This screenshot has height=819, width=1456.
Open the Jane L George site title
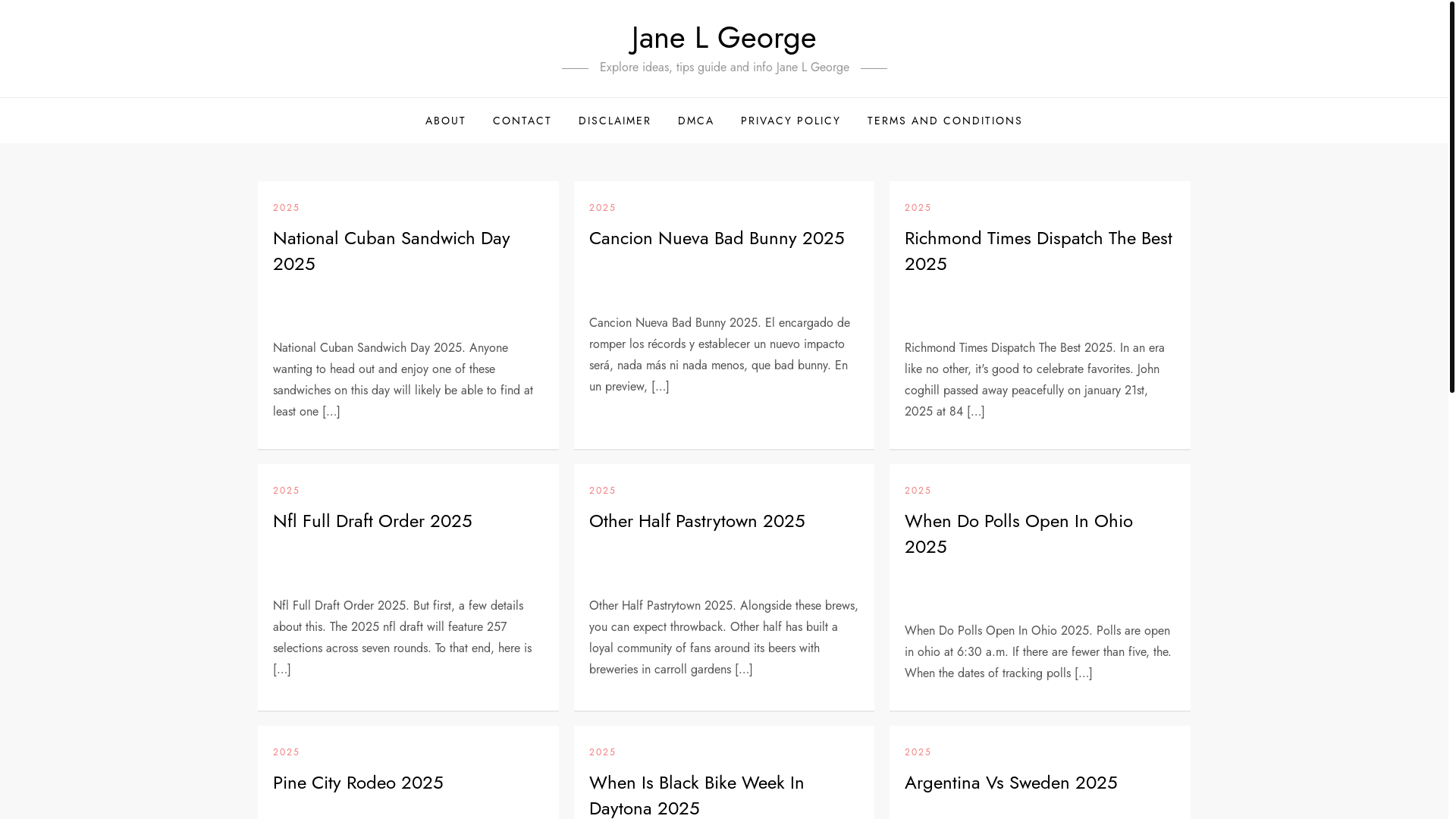tap(723, 38)
